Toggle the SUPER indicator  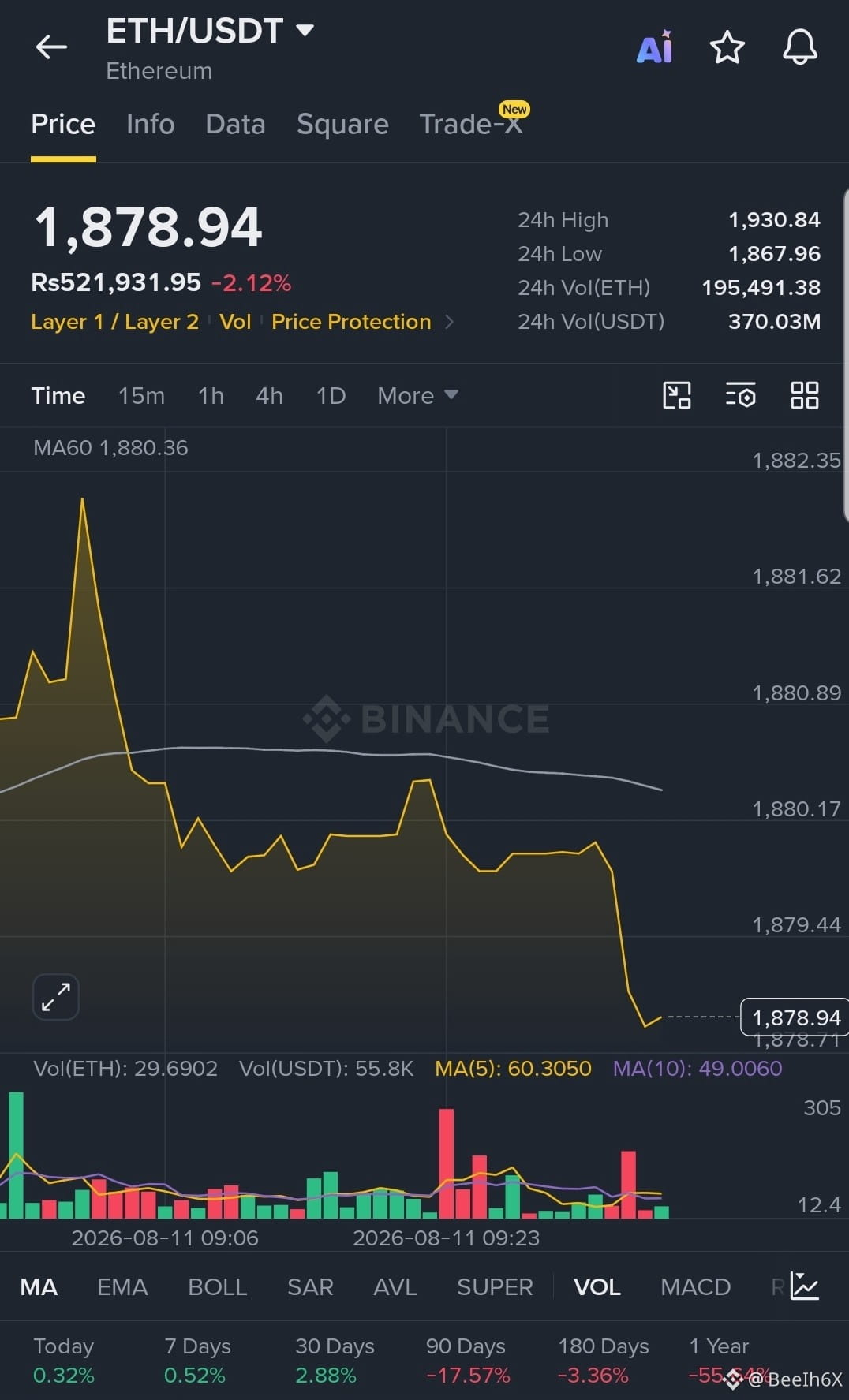[x=495, y=1287]
